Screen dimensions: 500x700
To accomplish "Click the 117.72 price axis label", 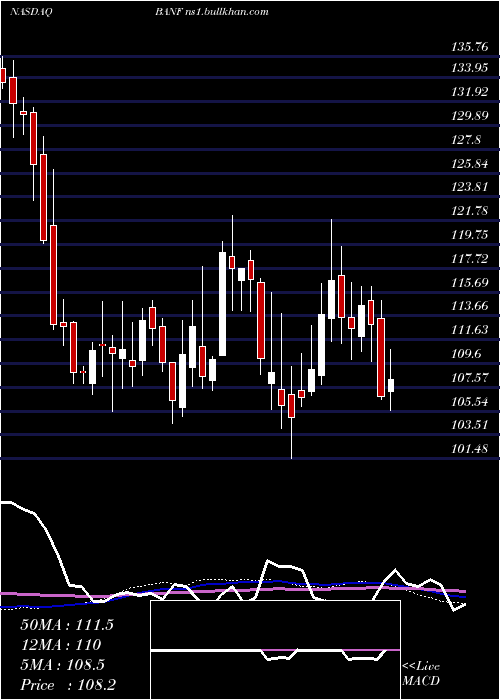I will point(469,258).
